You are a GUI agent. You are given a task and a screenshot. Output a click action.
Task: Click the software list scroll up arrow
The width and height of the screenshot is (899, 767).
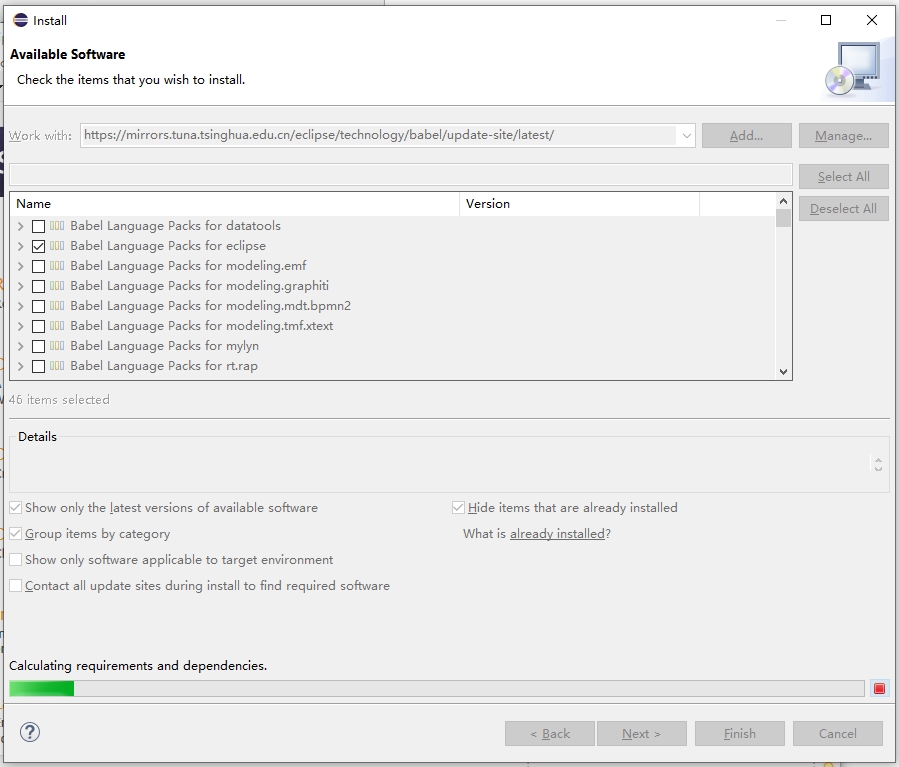click(783, 201)
